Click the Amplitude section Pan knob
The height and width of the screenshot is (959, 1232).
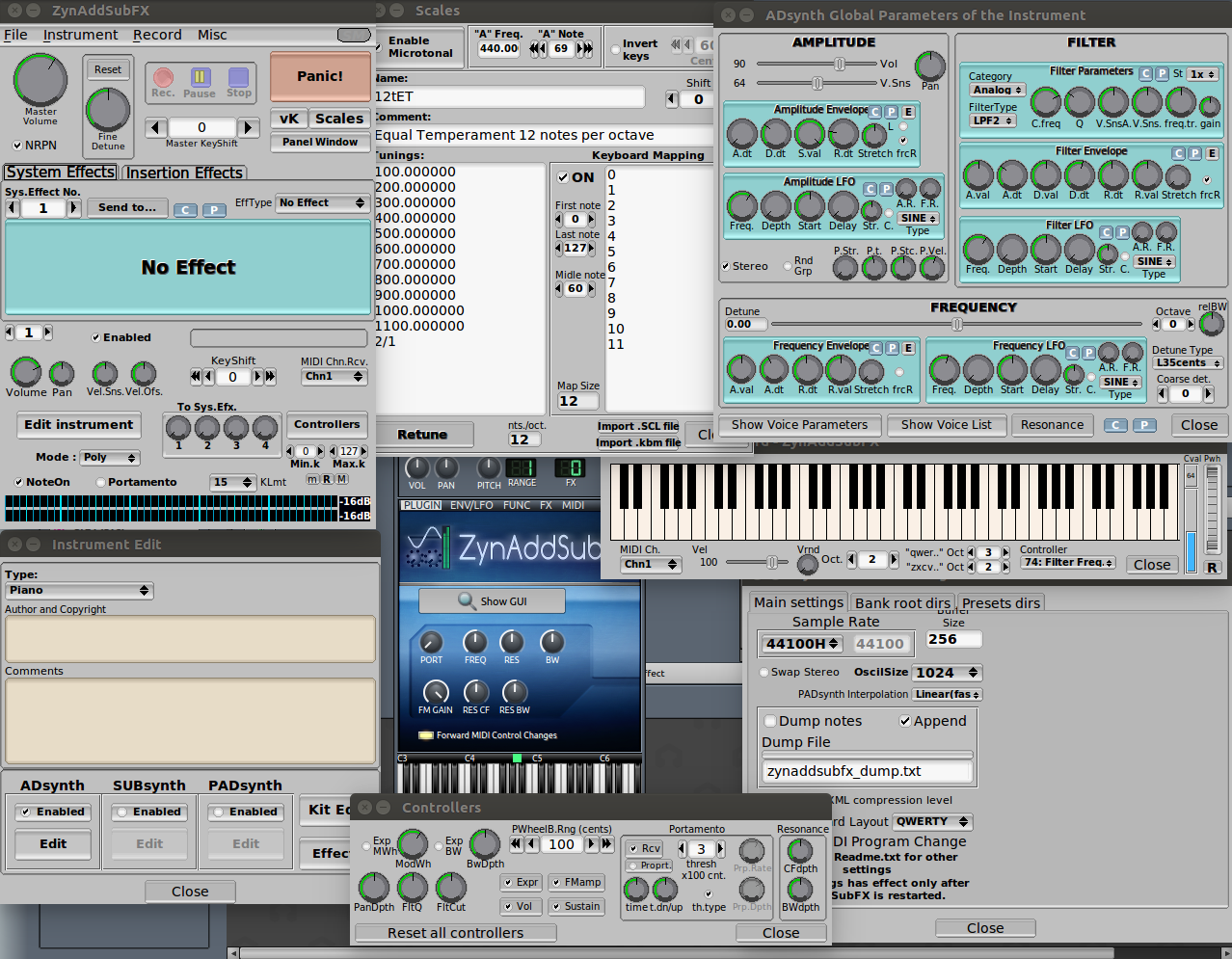coord(929,66)
